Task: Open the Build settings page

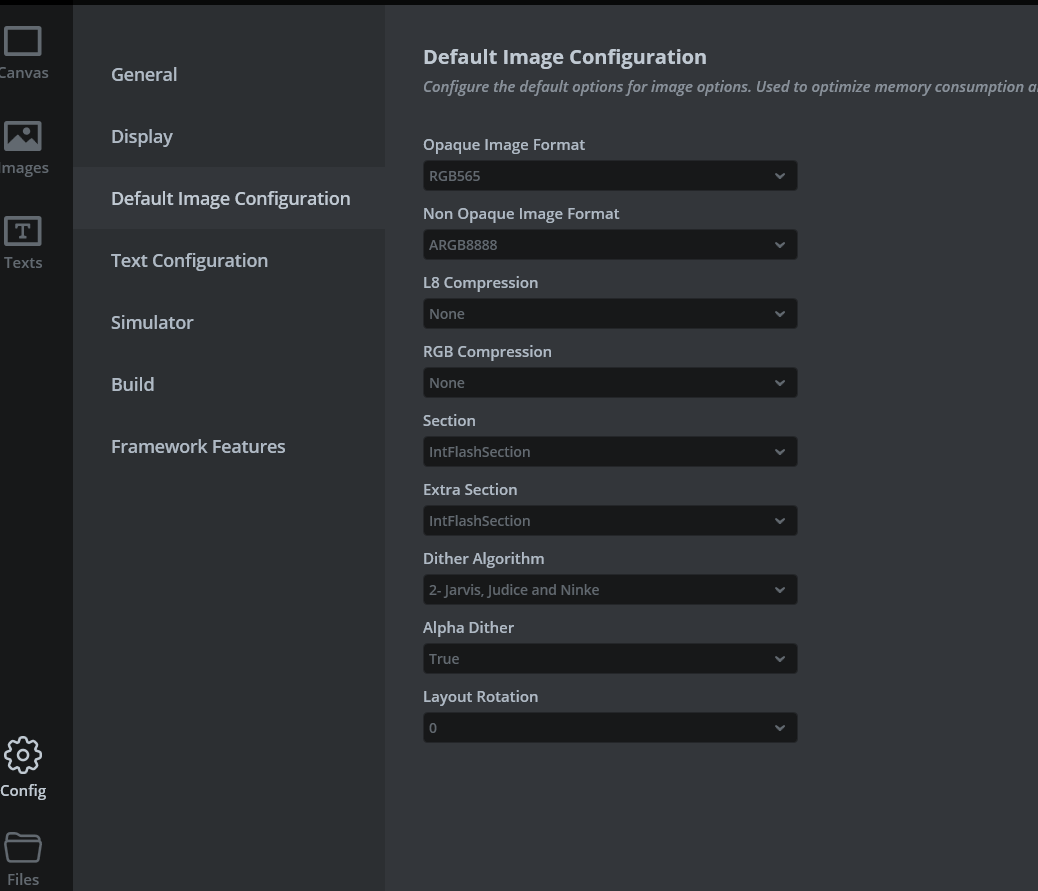Action: [x=132, y=384]
